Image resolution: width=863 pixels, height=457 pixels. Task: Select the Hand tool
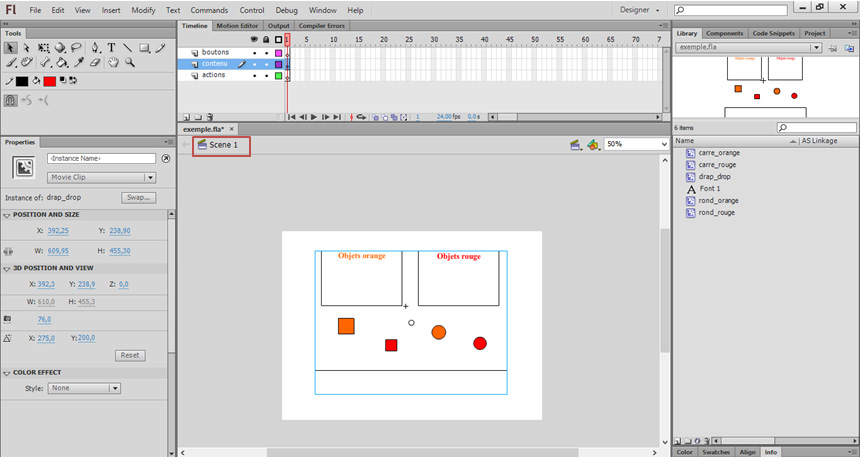point(114,63)
